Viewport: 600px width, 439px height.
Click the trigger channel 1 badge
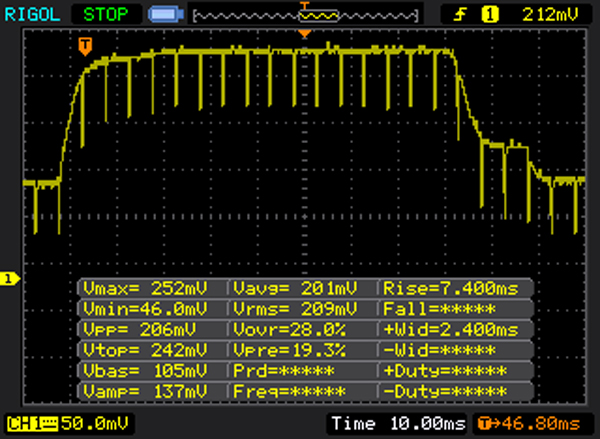tap(490, 15)
